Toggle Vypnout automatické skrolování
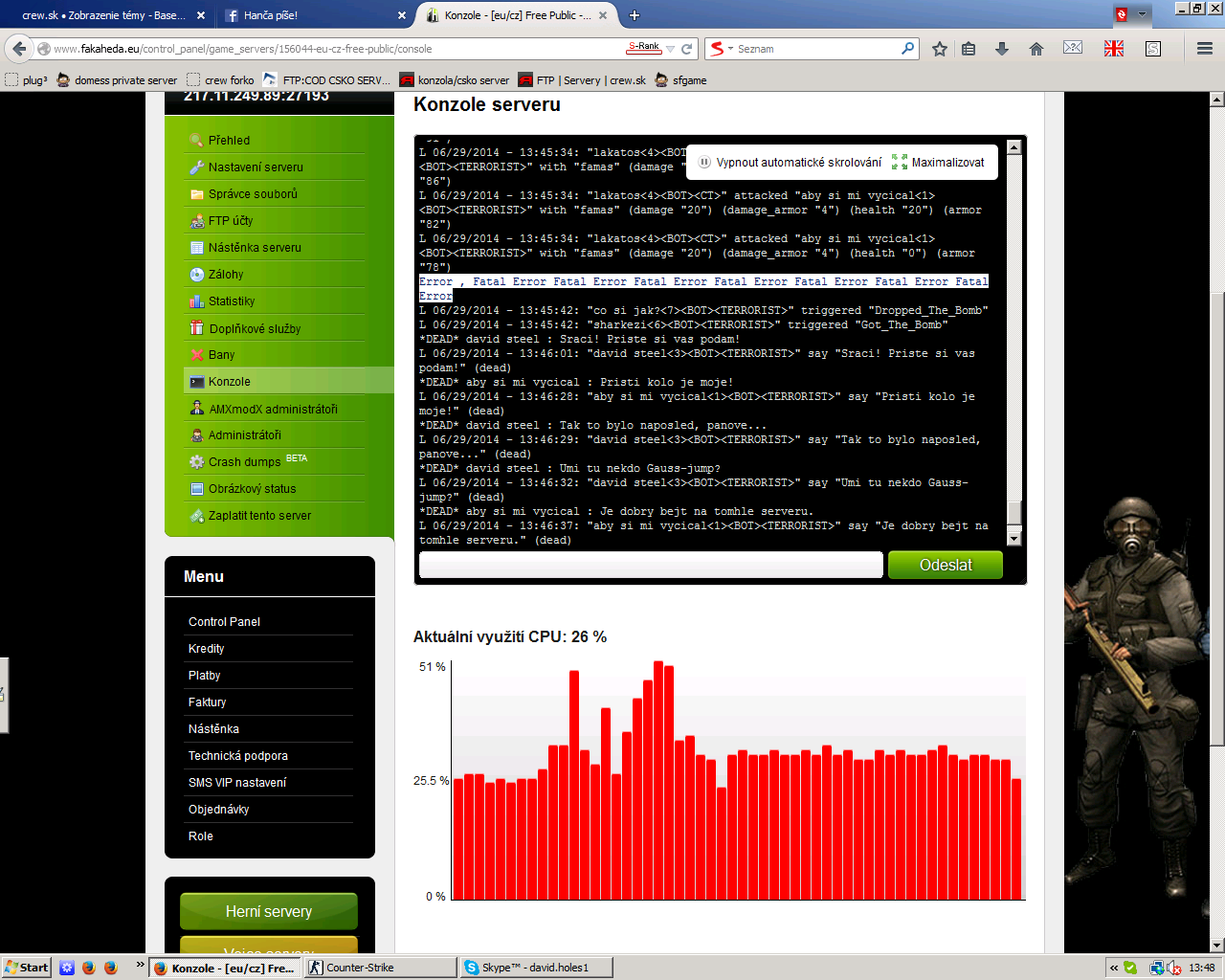 [x=789, y=163]
